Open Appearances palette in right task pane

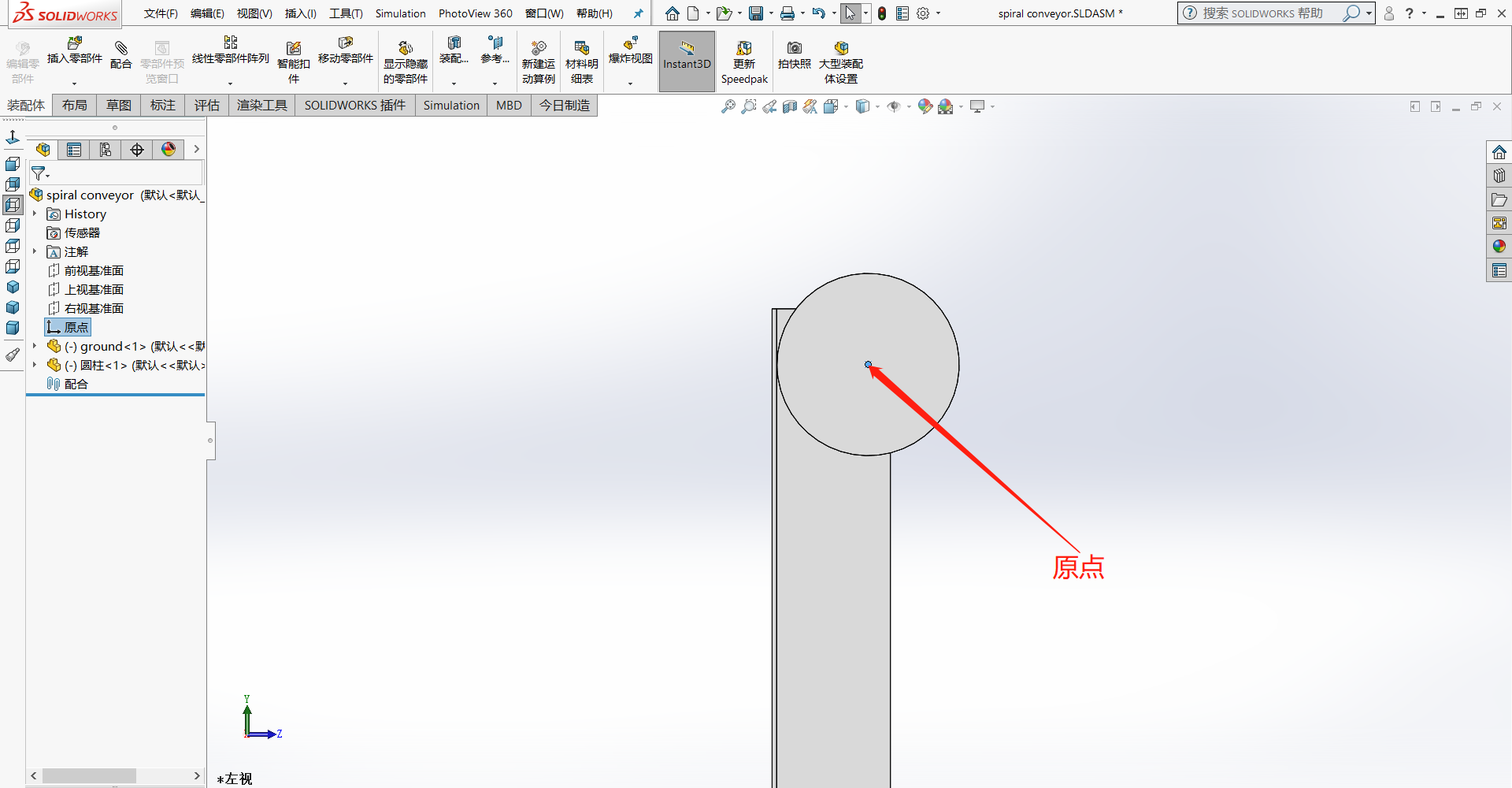tap(1499, 247)
